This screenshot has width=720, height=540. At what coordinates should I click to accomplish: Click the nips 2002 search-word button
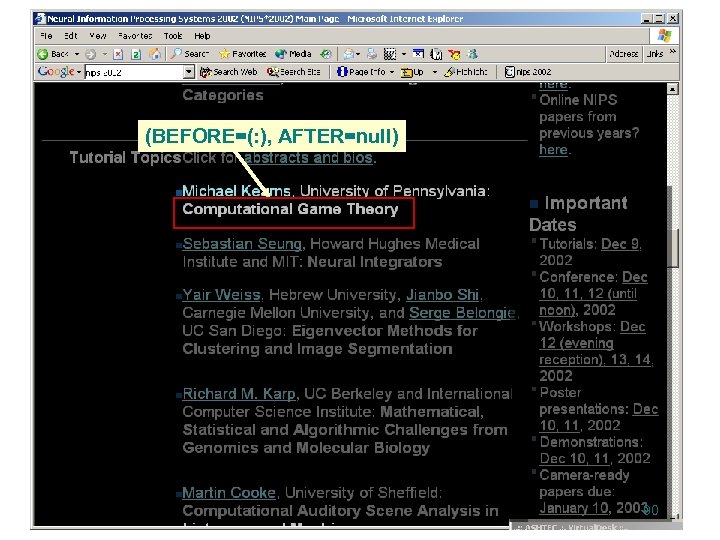click(x=528, y=72)
